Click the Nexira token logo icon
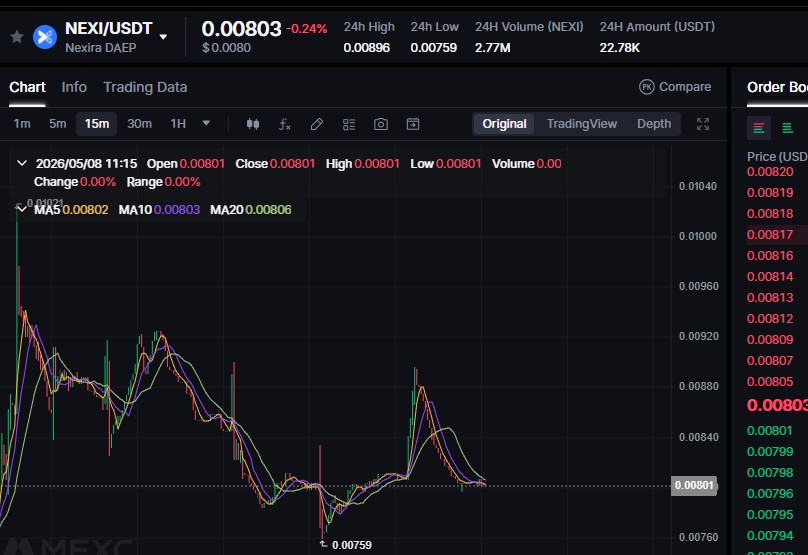Image resolution: width=808 pixels, height=555 pixels. tap(45, 37)
